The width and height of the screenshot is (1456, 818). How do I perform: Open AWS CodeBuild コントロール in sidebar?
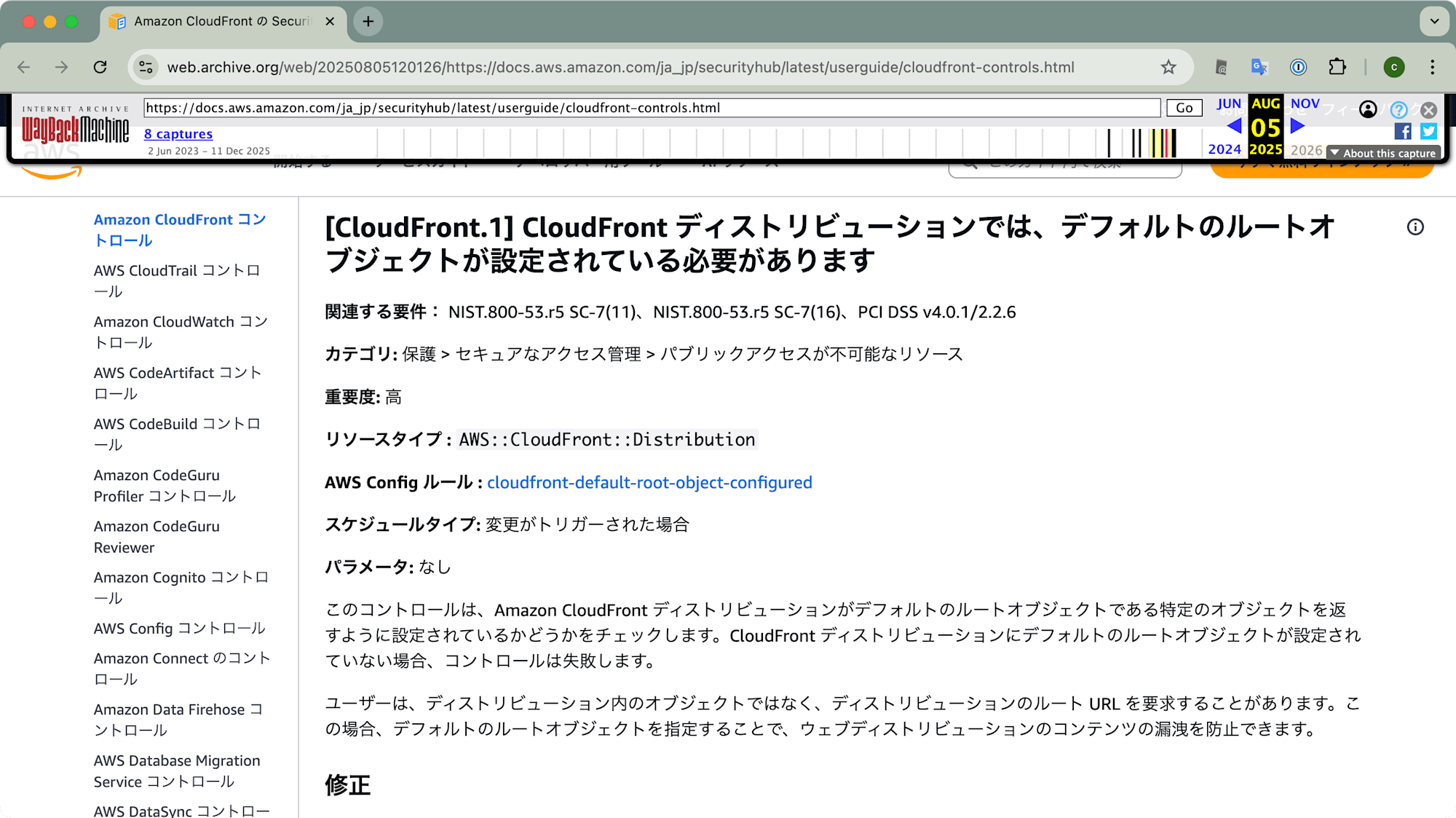[177, 434]
